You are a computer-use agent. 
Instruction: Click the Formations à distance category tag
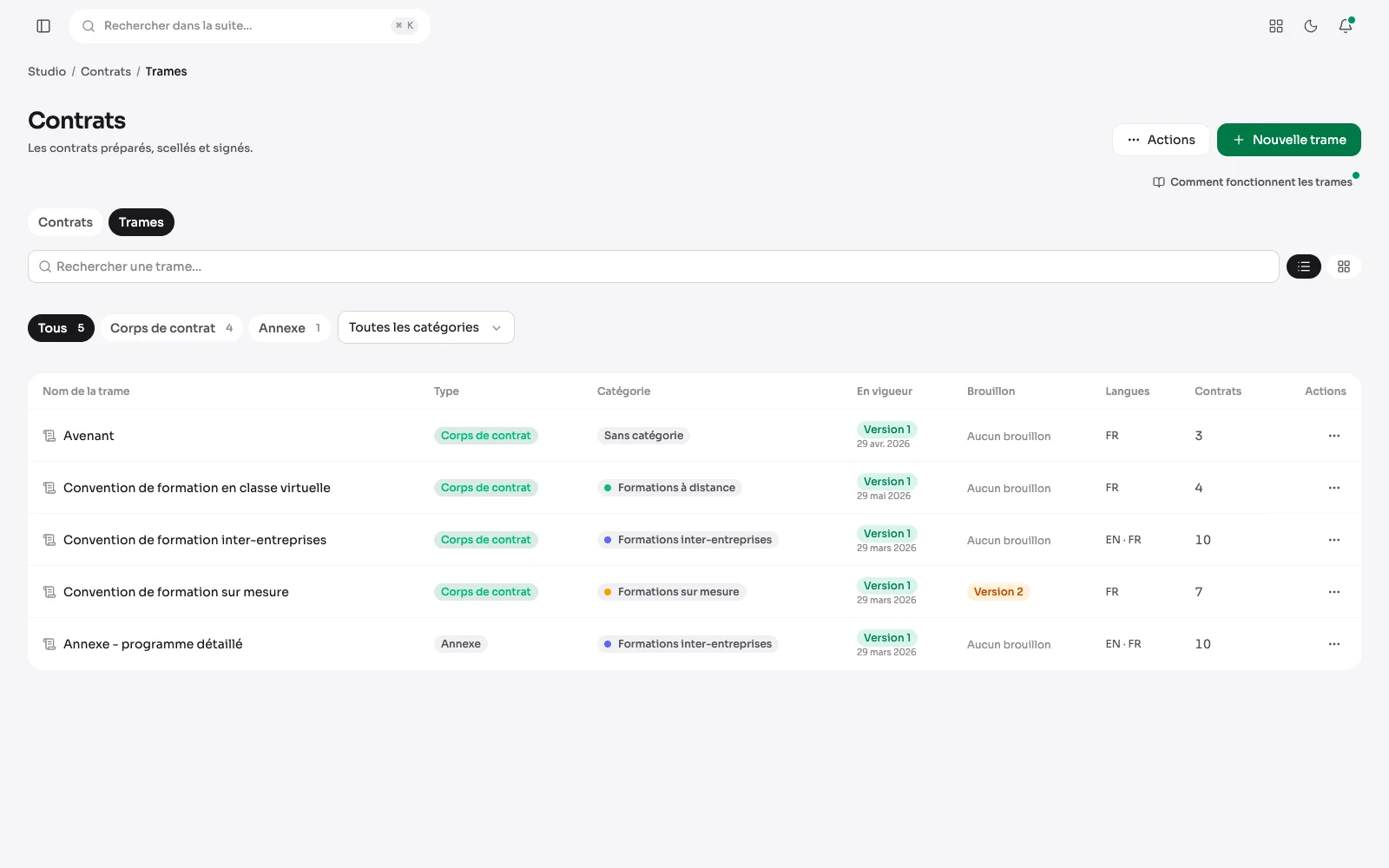[x=669, y=488]
